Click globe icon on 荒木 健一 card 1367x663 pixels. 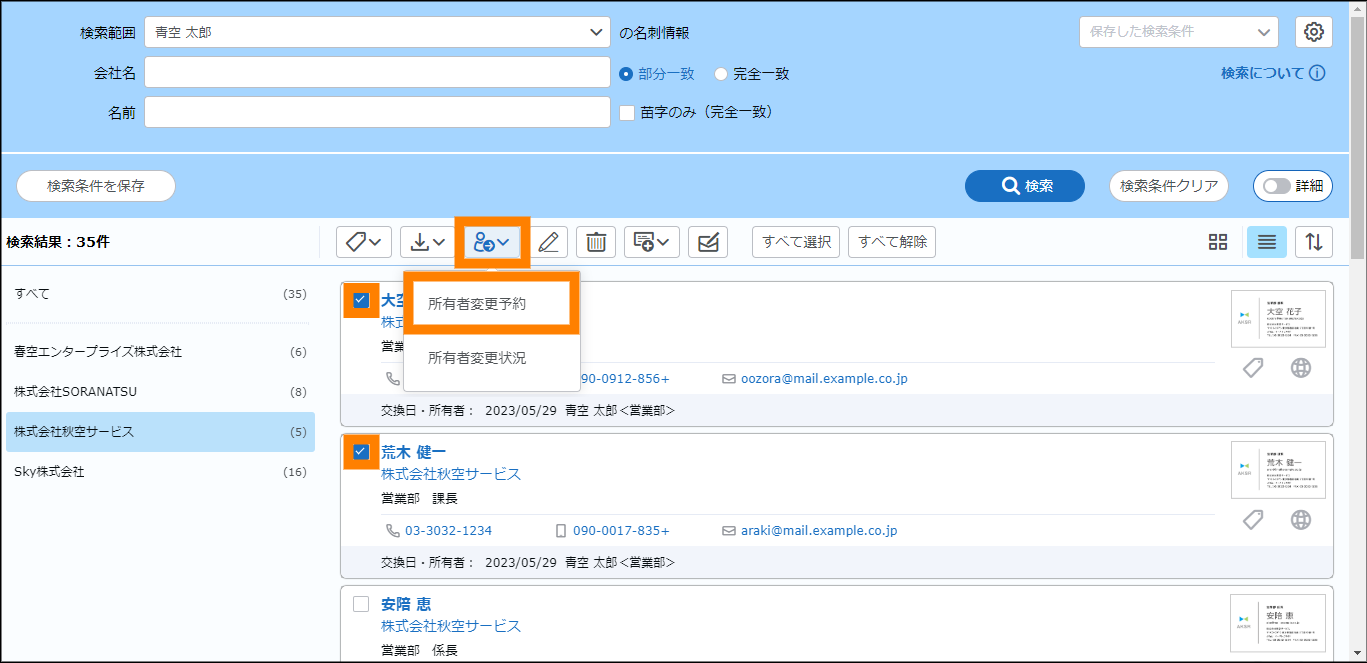pos(1300,520)
